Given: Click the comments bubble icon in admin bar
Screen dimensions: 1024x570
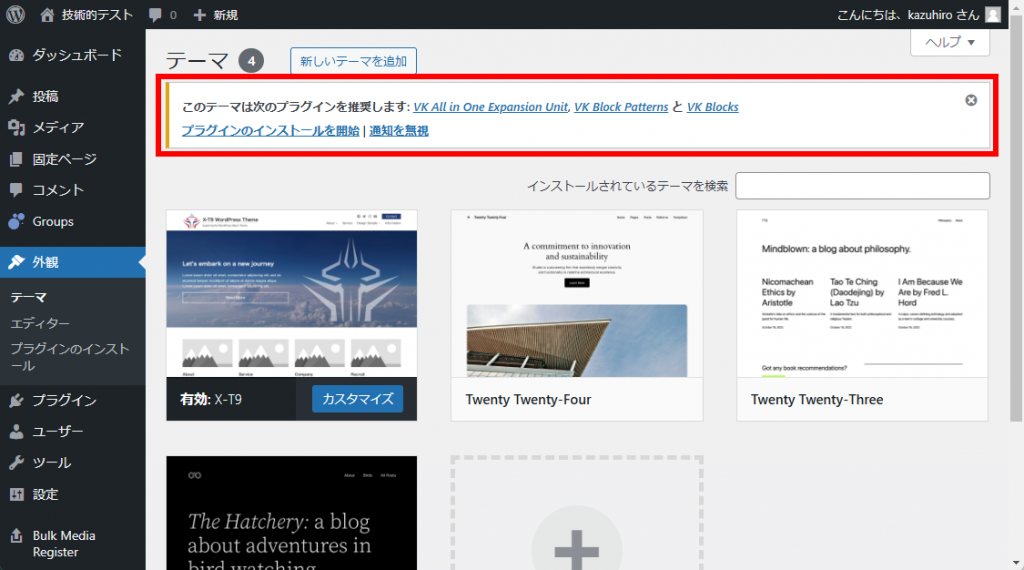Looking at the screenshot, I should pos(155,15).
